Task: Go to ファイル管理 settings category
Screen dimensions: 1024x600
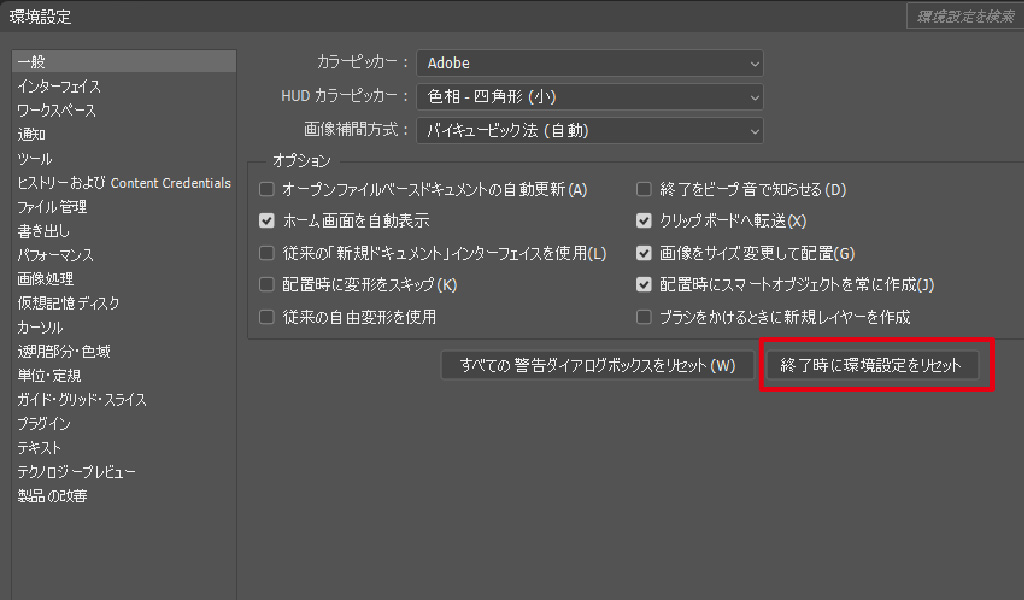Action: click(52, 207)
